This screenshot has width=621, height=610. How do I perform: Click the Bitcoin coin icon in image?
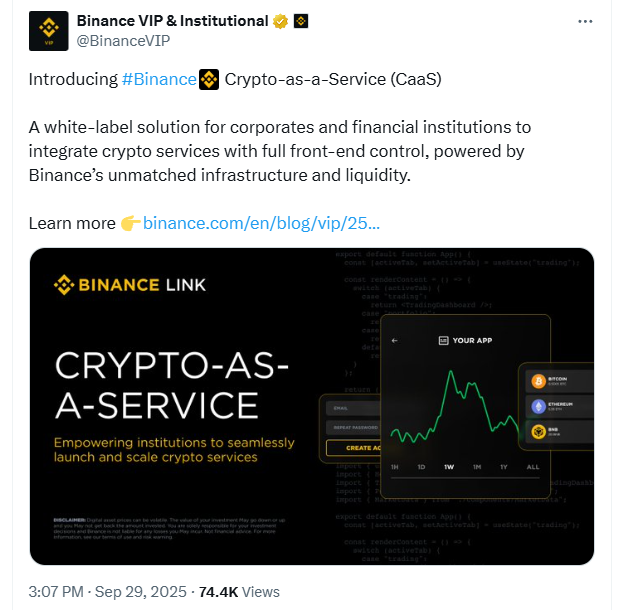pyautogui.click(x=538, y=381)
